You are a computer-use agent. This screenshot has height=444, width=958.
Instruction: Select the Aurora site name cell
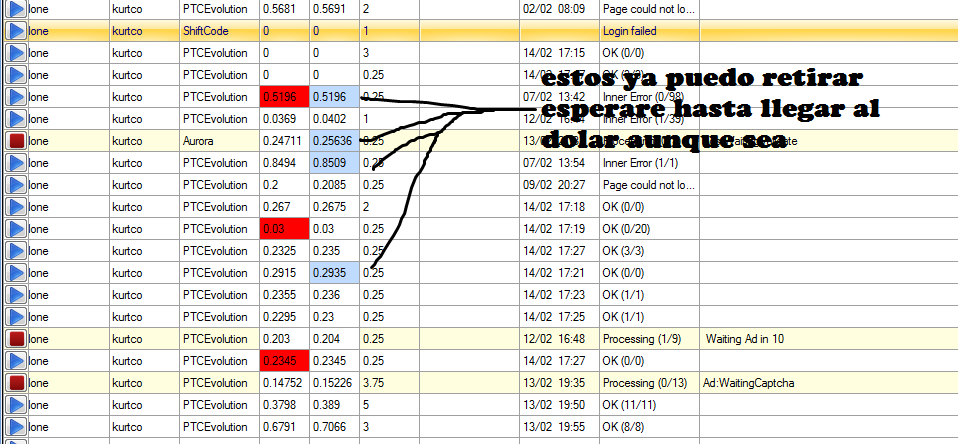pos(219,141)
